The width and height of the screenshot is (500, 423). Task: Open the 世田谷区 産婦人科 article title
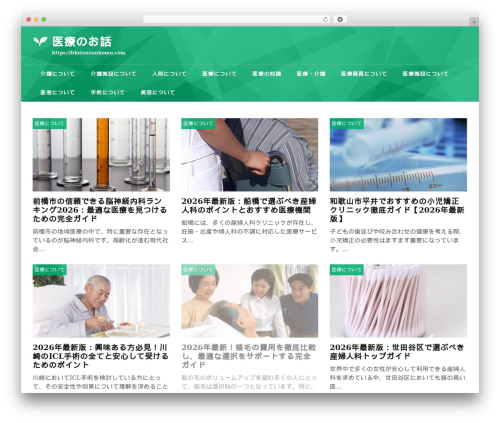(x=397, y=352)
